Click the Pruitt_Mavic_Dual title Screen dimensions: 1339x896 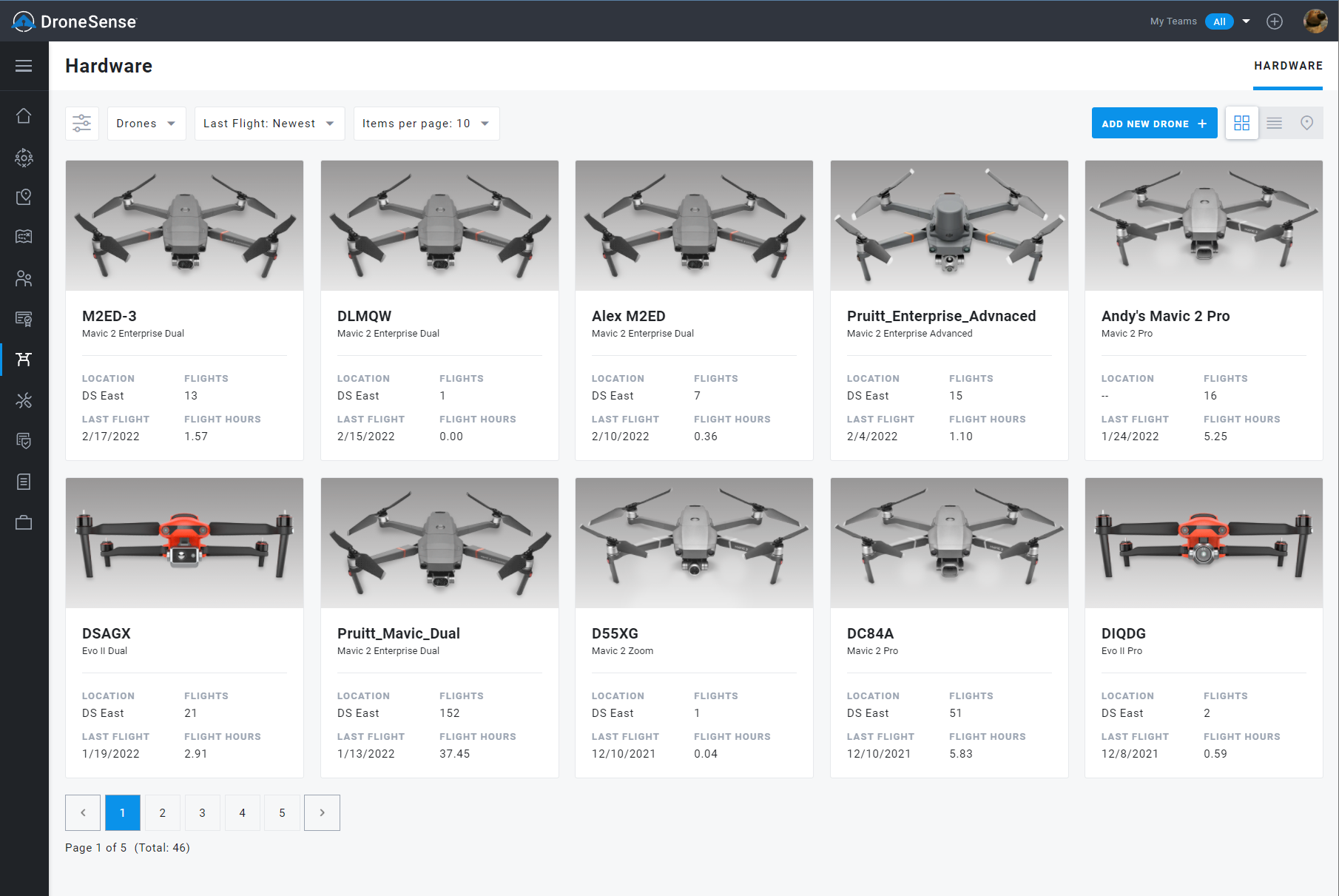click(x=399, y=633)
